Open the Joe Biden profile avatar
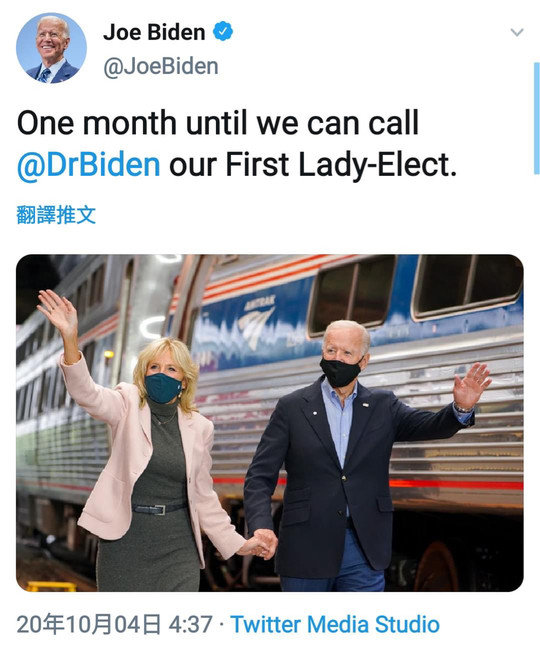The image size is (540, 652). click(x=51, y=48)
